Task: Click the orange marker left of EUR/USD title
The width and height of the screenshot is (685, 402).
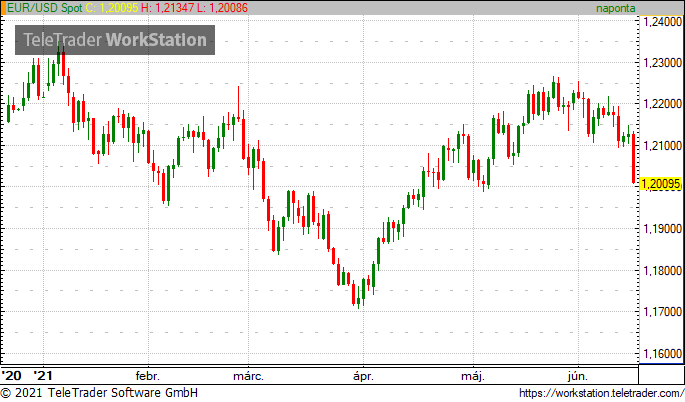Action: (x=3, y=8)
